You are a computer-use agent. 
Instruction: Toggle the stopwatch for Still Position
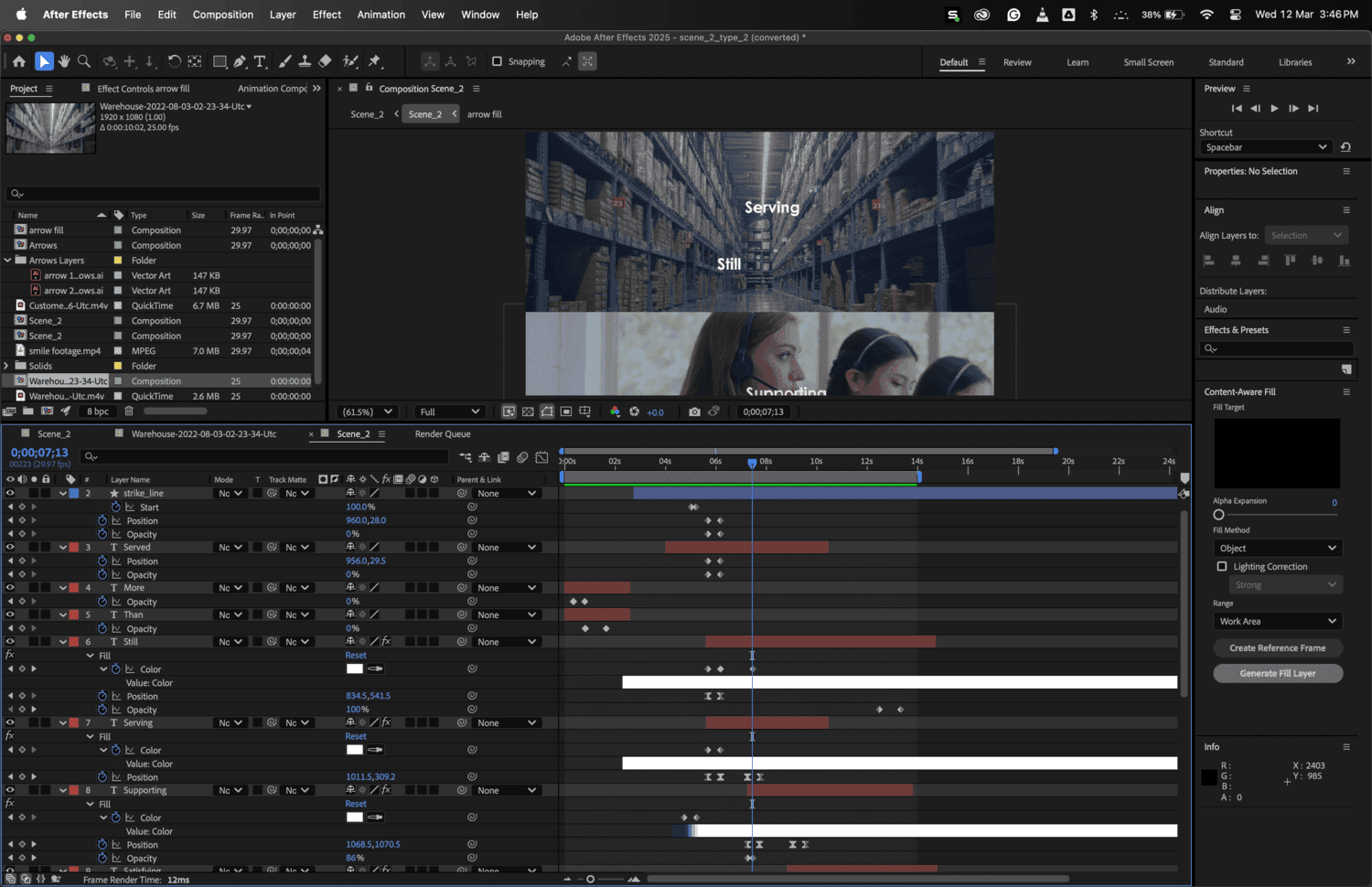(102, 696)
